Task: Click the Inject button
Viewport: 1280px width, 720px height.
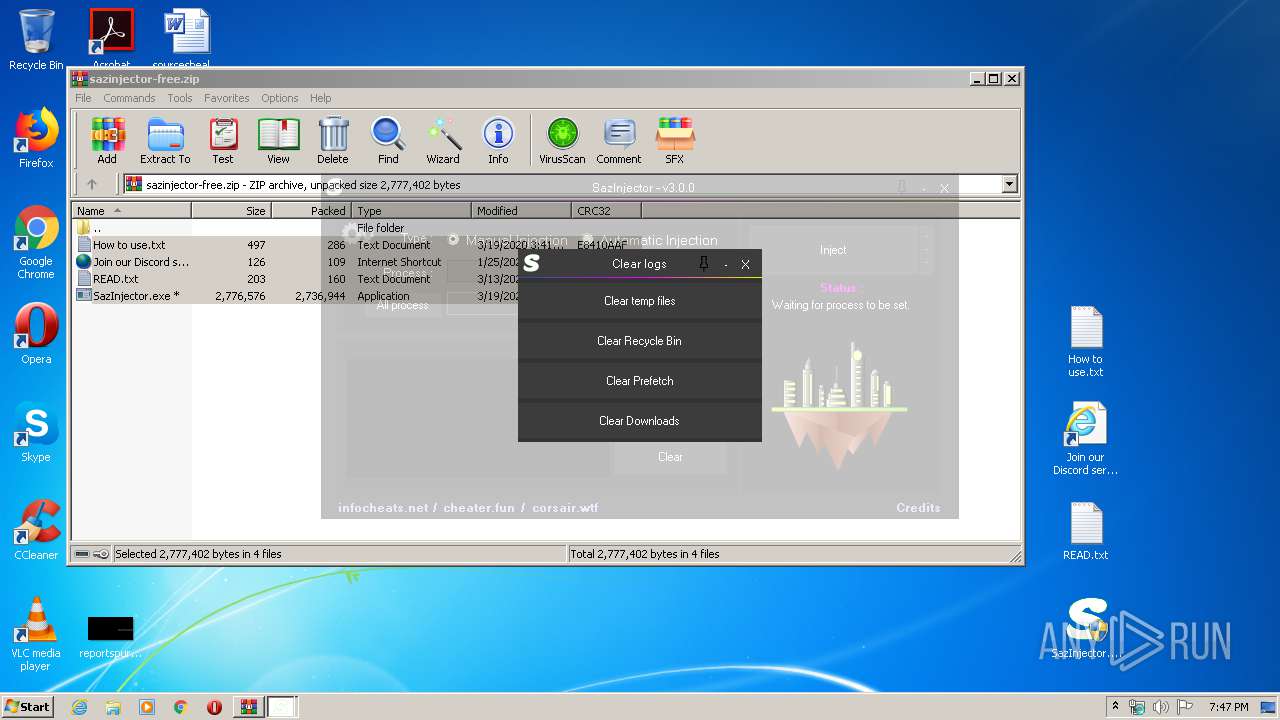Action: pyautogui.click(x=833, y=250)
